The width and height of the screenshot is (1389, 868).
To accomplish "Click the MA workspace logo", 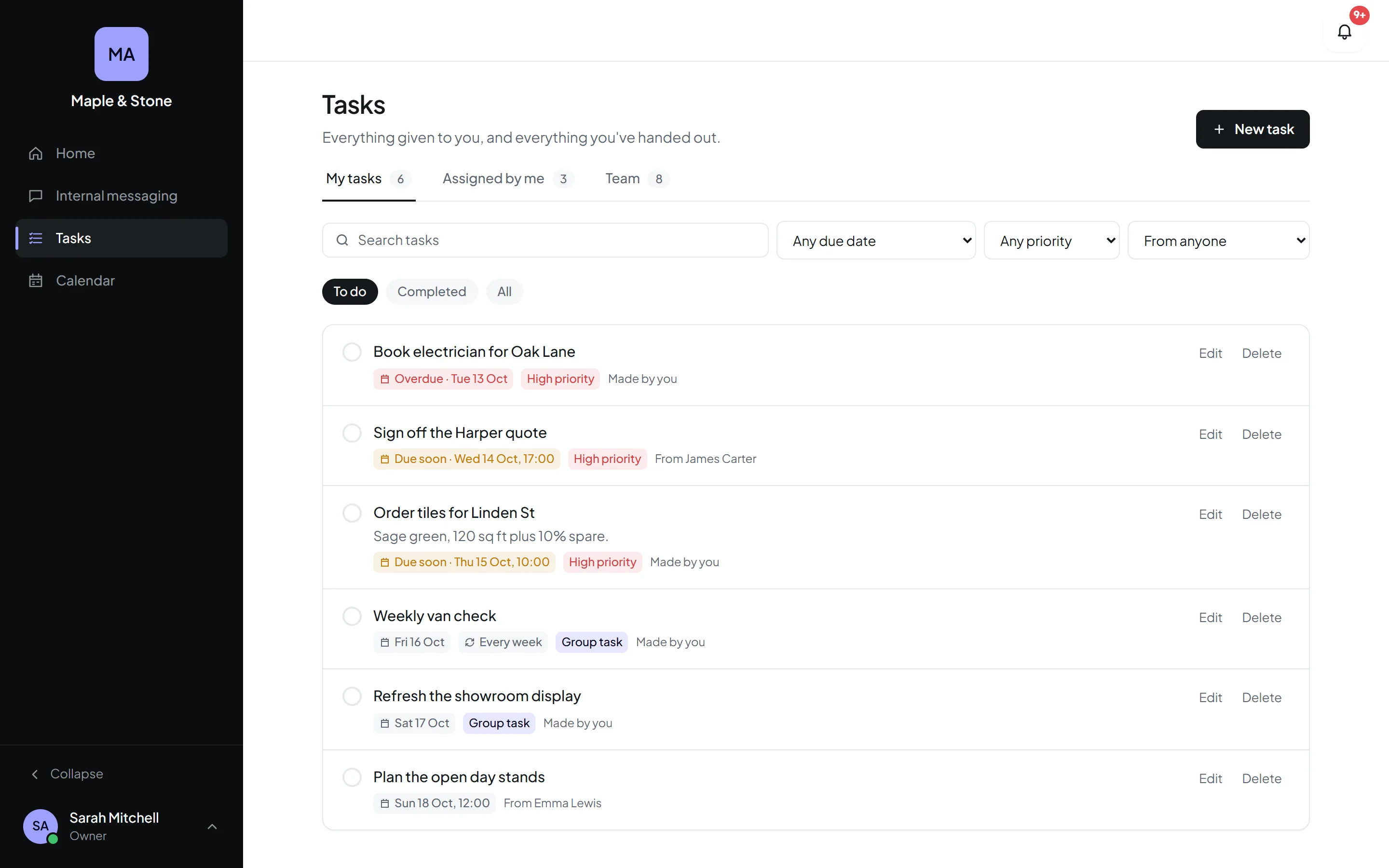I will pos(121,54).
